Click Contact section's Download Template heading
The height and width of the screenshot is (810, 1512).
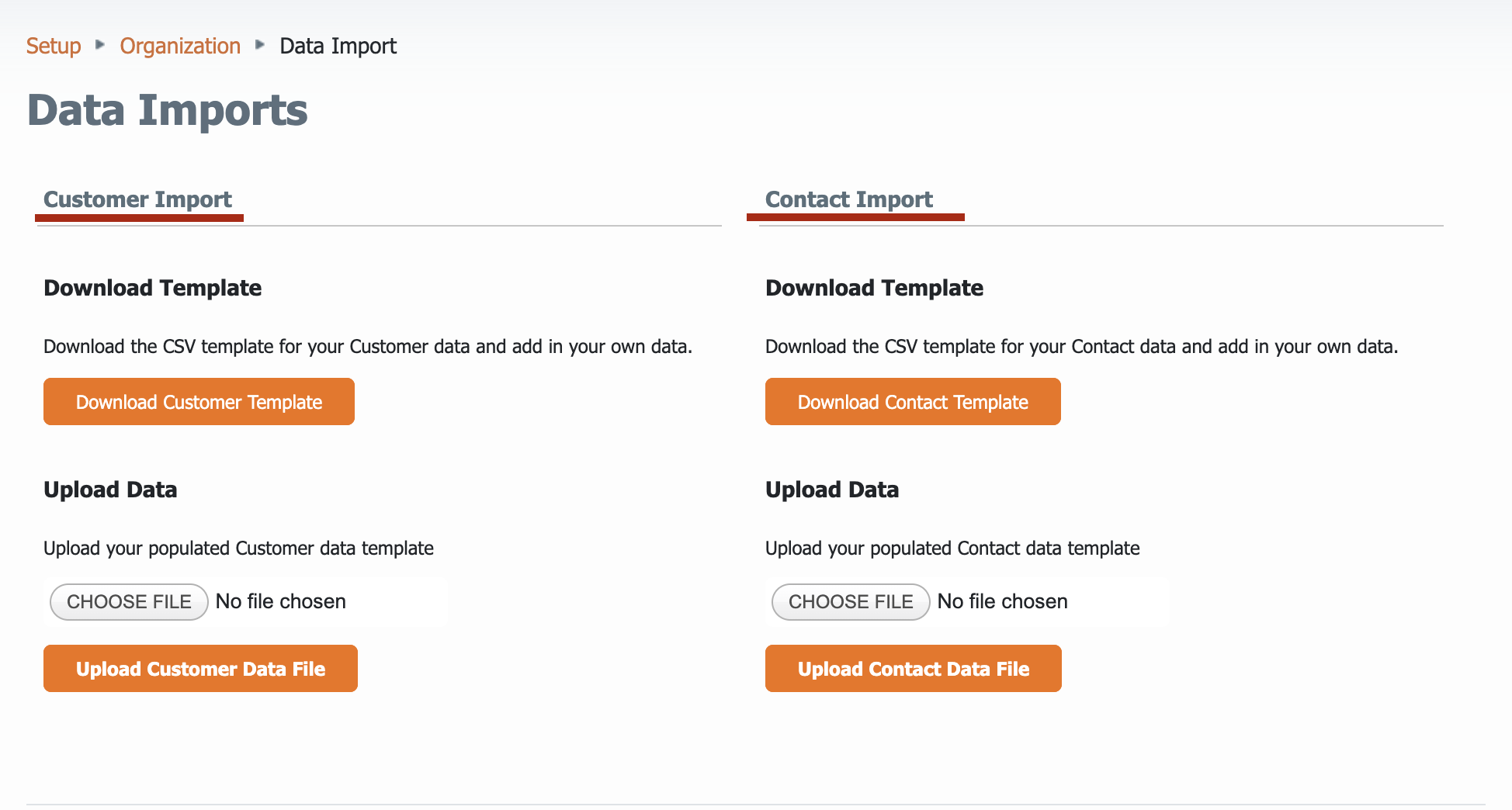(x=875, y=288)
